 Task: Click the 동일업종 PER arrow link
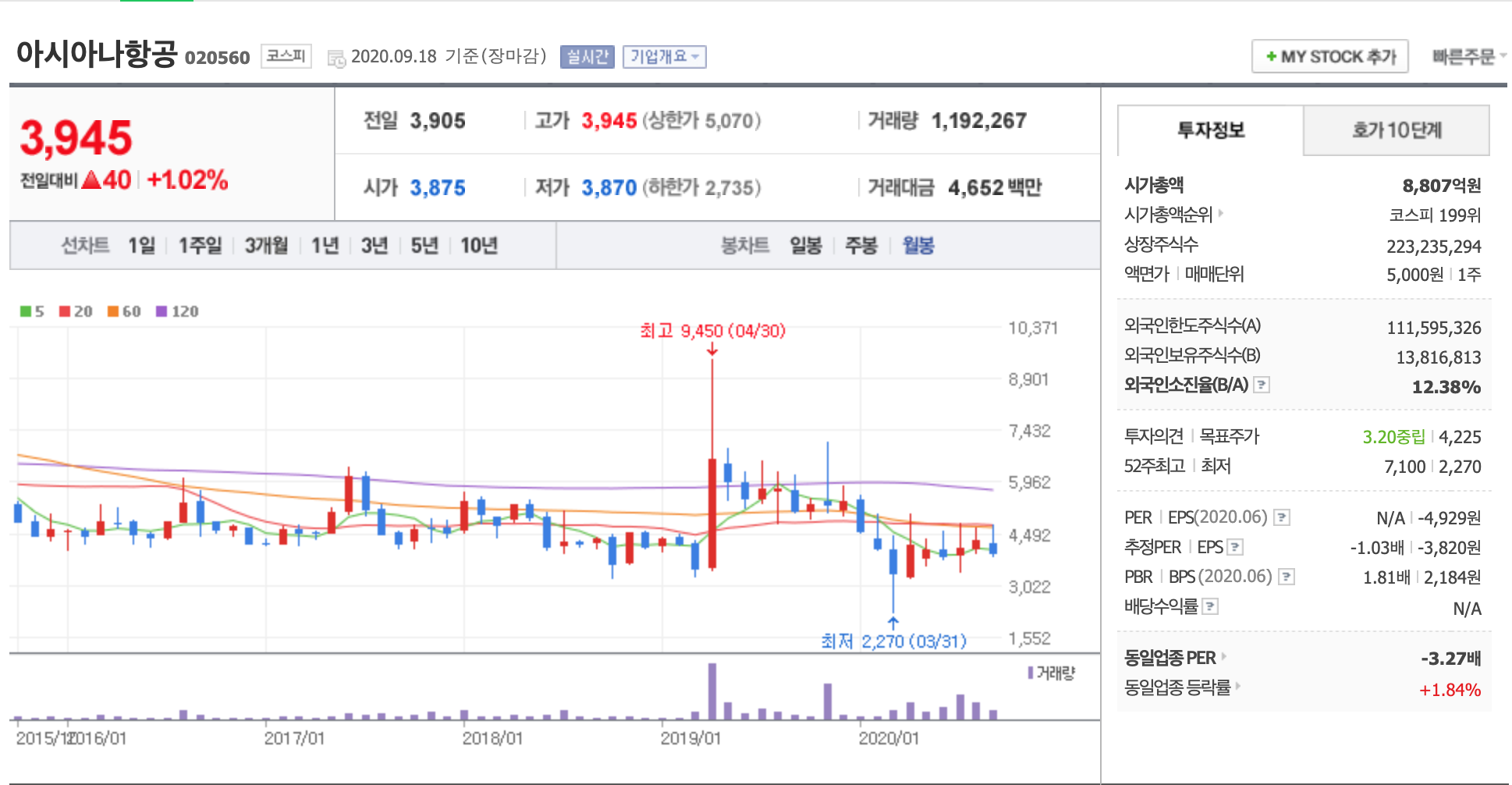[x=1223, y=657]
